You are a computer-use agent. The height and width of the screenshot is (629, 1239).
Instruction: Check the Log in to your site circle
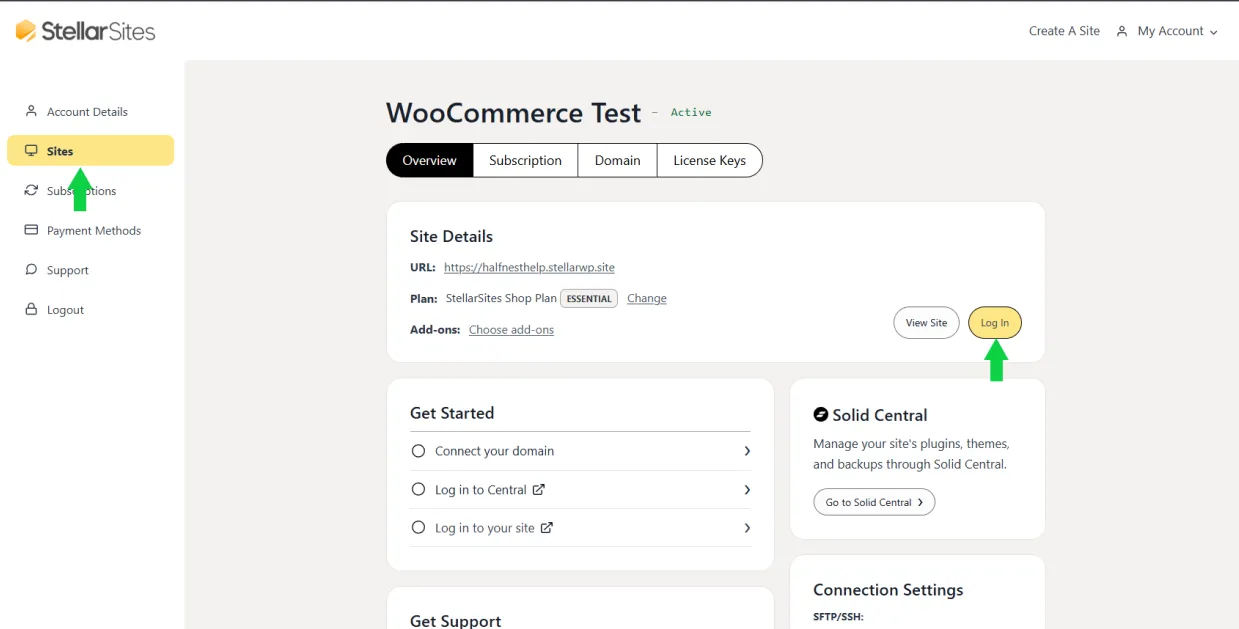coord(418,528)
